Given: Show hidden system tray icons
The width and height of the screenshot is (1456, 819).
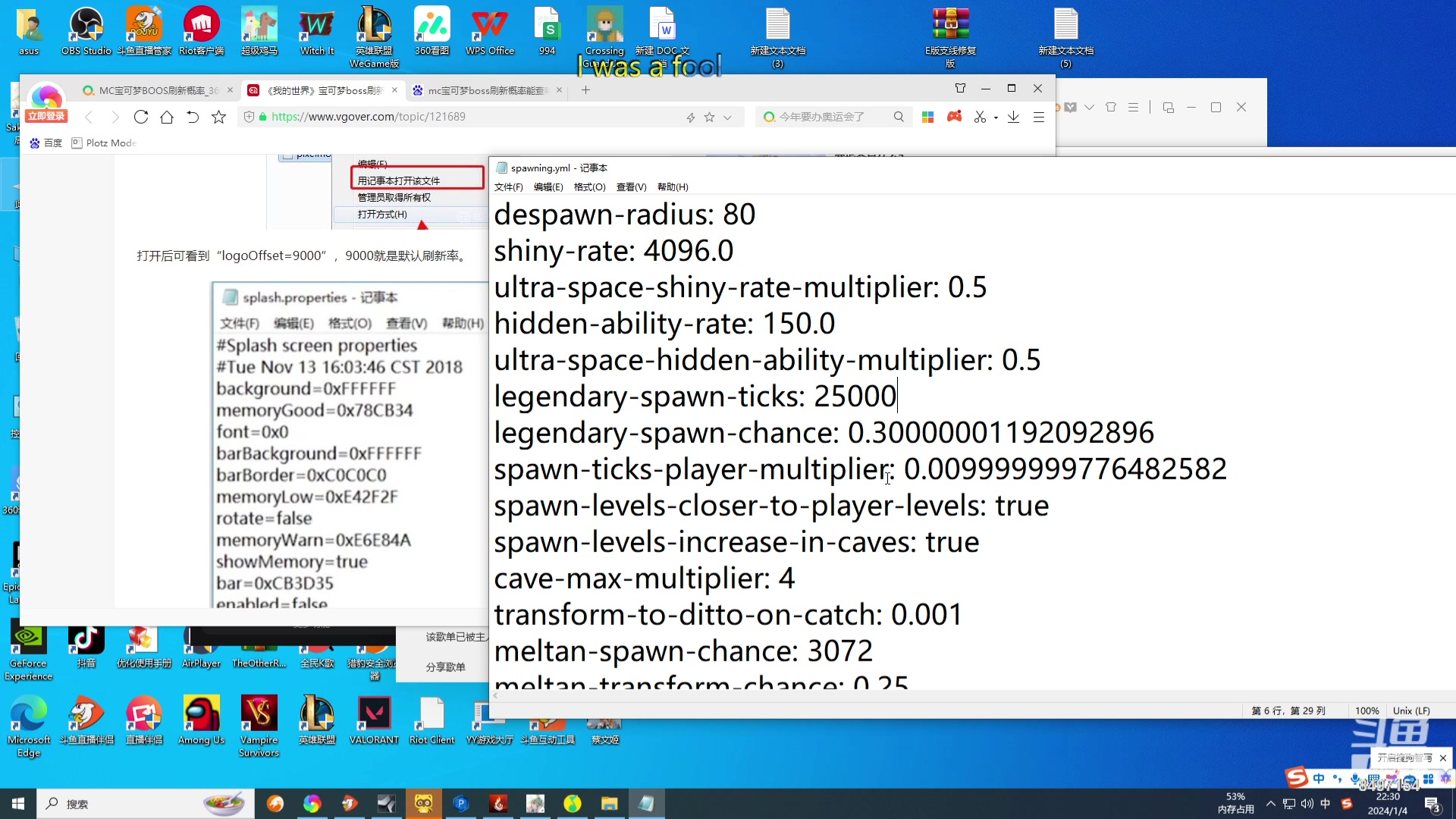Looking at the screenshot, I should pos(1270,804).
